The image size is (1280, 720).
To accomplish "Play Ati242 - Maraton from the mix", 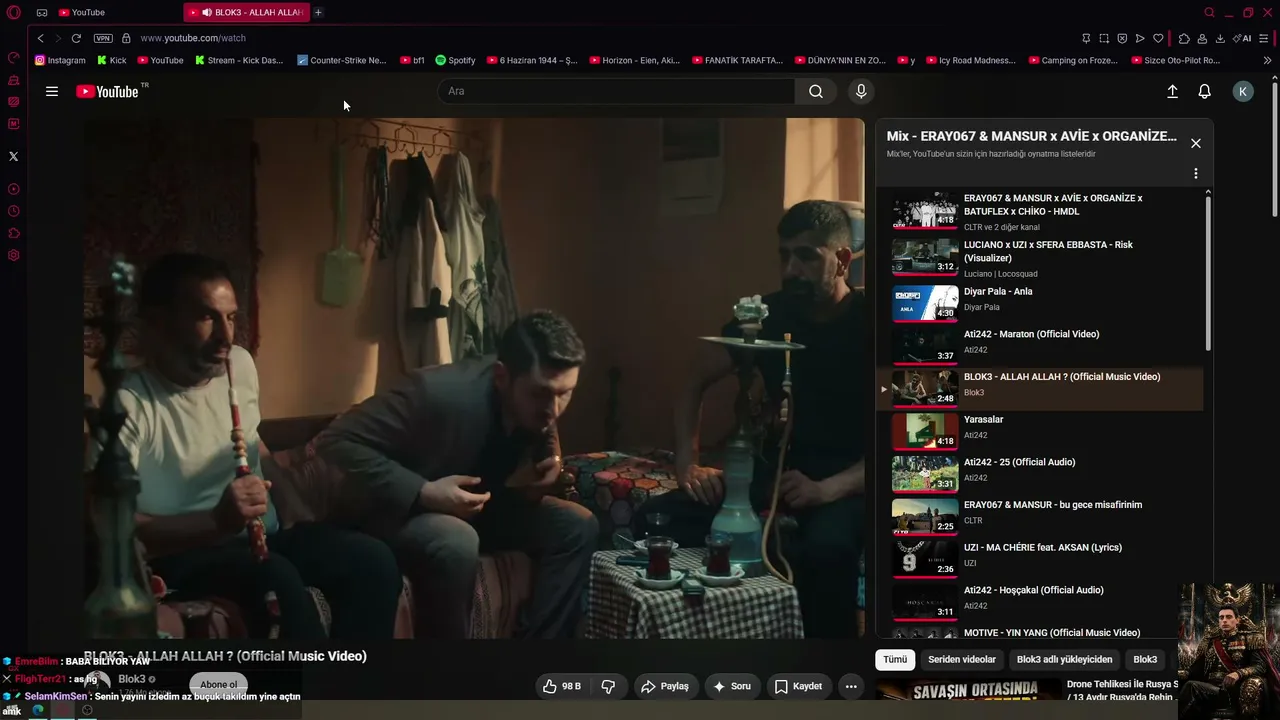I will [x=1040, y=346].
